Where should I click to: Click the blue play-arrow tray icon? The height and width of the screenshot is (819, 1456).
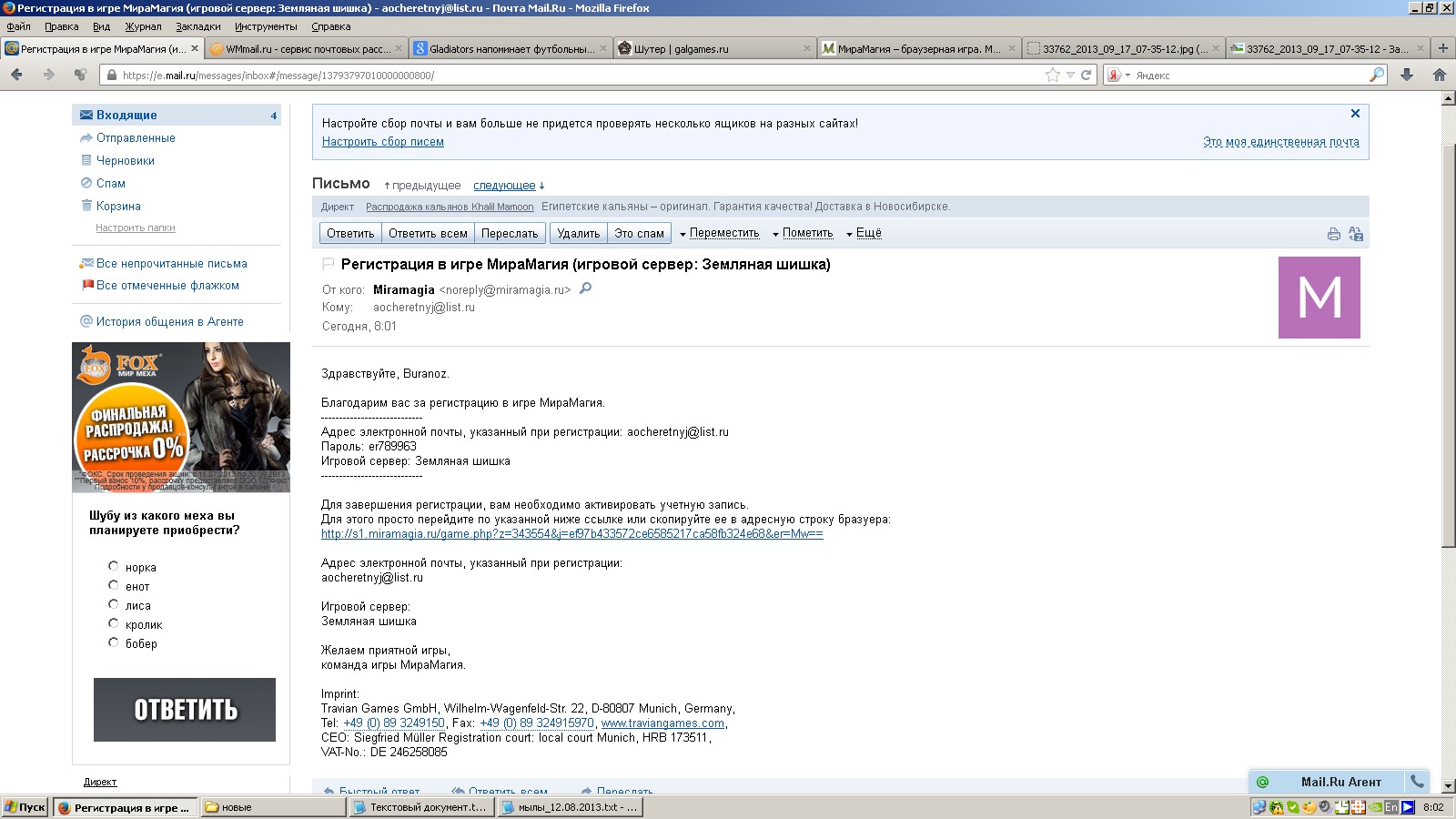(x=1408, y=806)
